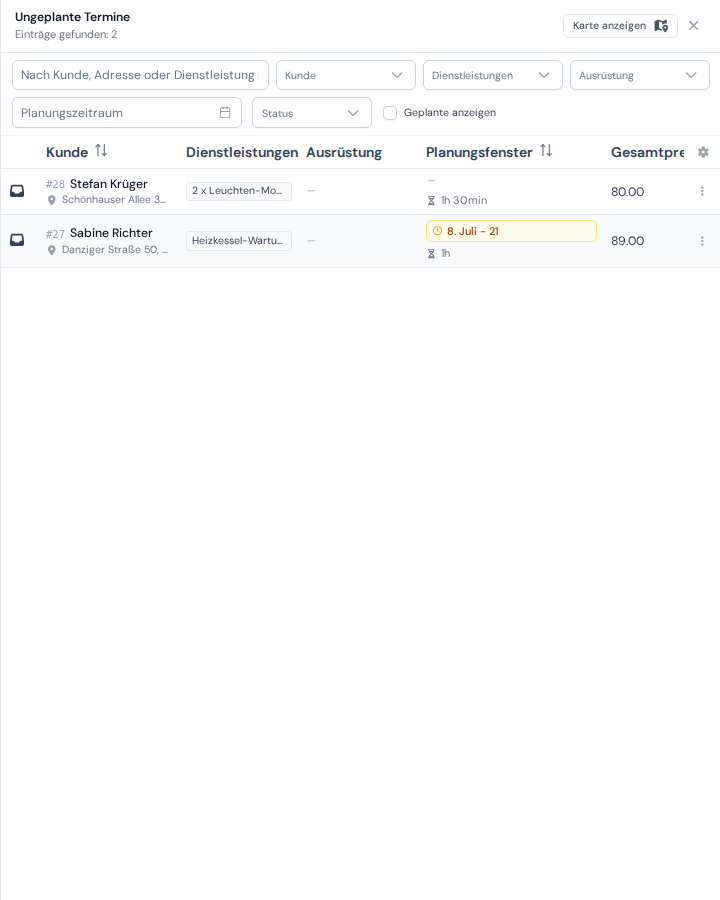Open the Status dropdown
Image resolution: width=720 pixels, height=900 pixels.
click(312, 113)
